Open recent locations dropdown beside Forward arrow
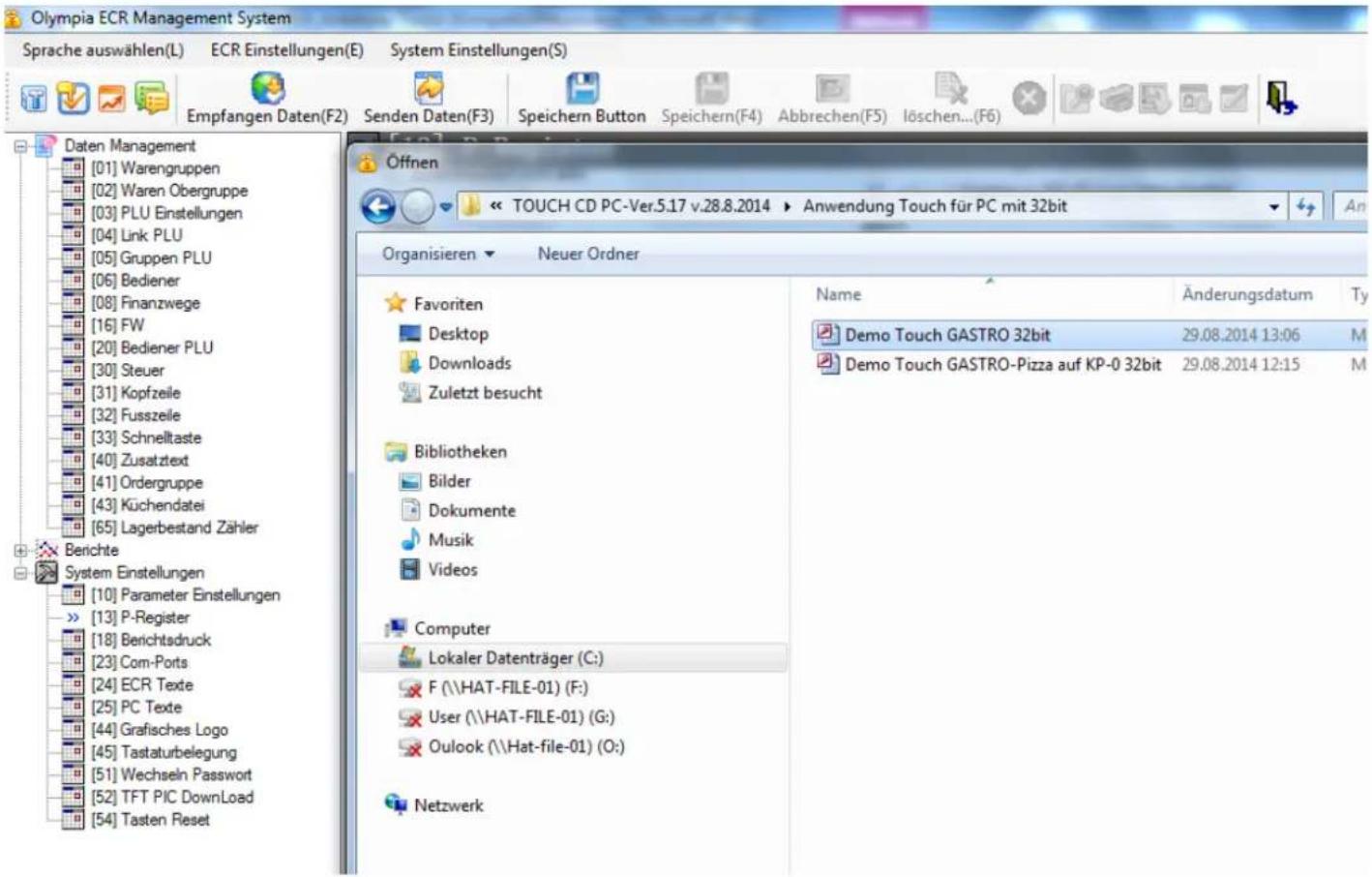This screenshot has width=1372, height=877. tap(446, 207)
